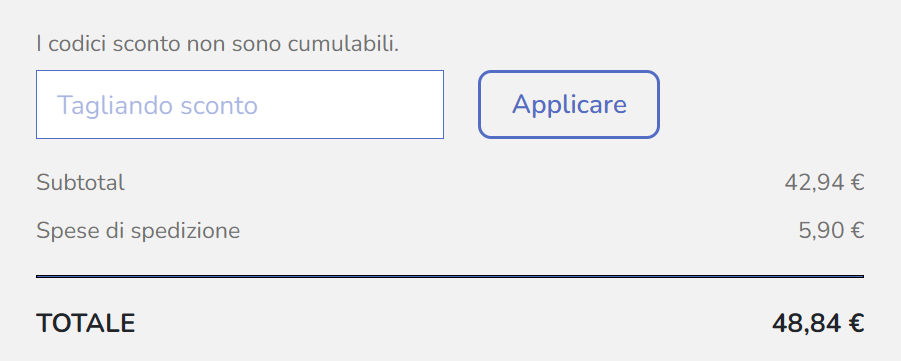The width and height of the screenshot is (901, 361).
Task: Select the non-cumulabili discount notice text
Action: (218, 44)
